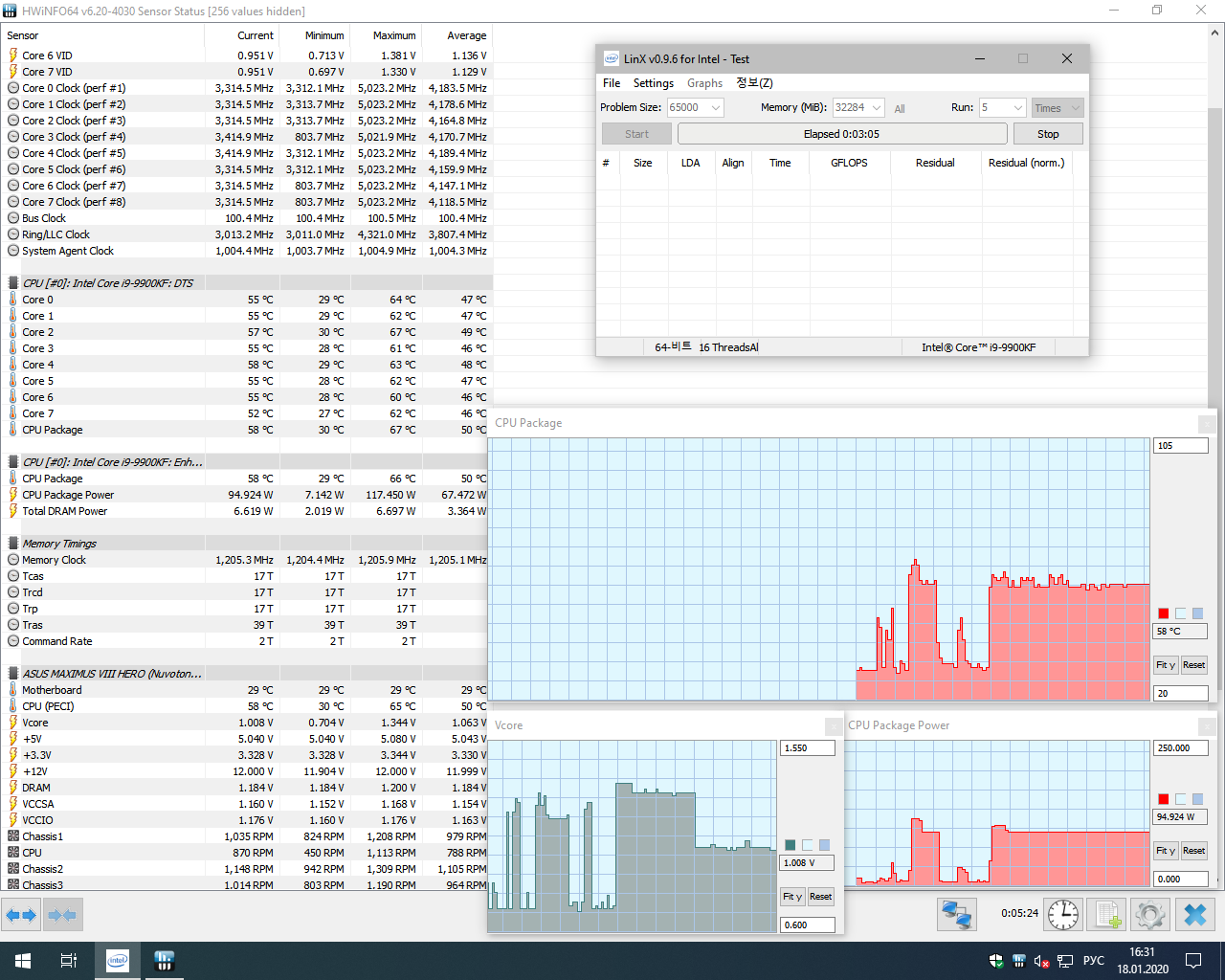The width and height of the screenshot is (1225, 980).
Task: Open the File menu in LinX
Action: pos(612,83)
